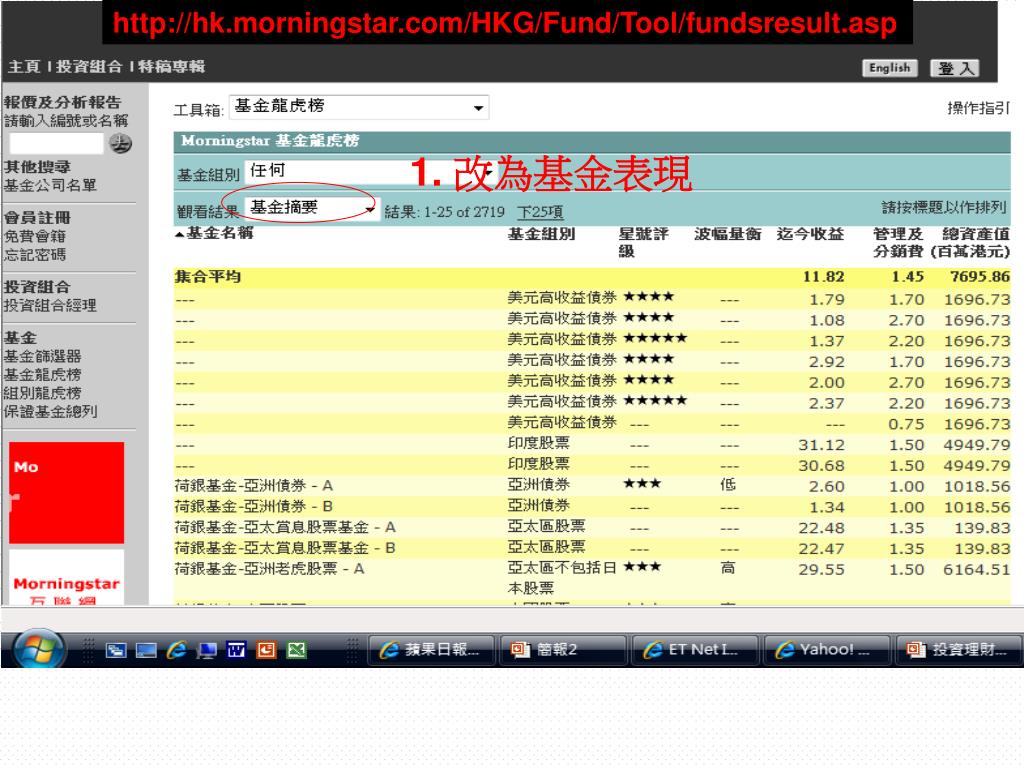
Task: Switch to the 簡報2 taskbar window
Action: (x=563, y=650)
